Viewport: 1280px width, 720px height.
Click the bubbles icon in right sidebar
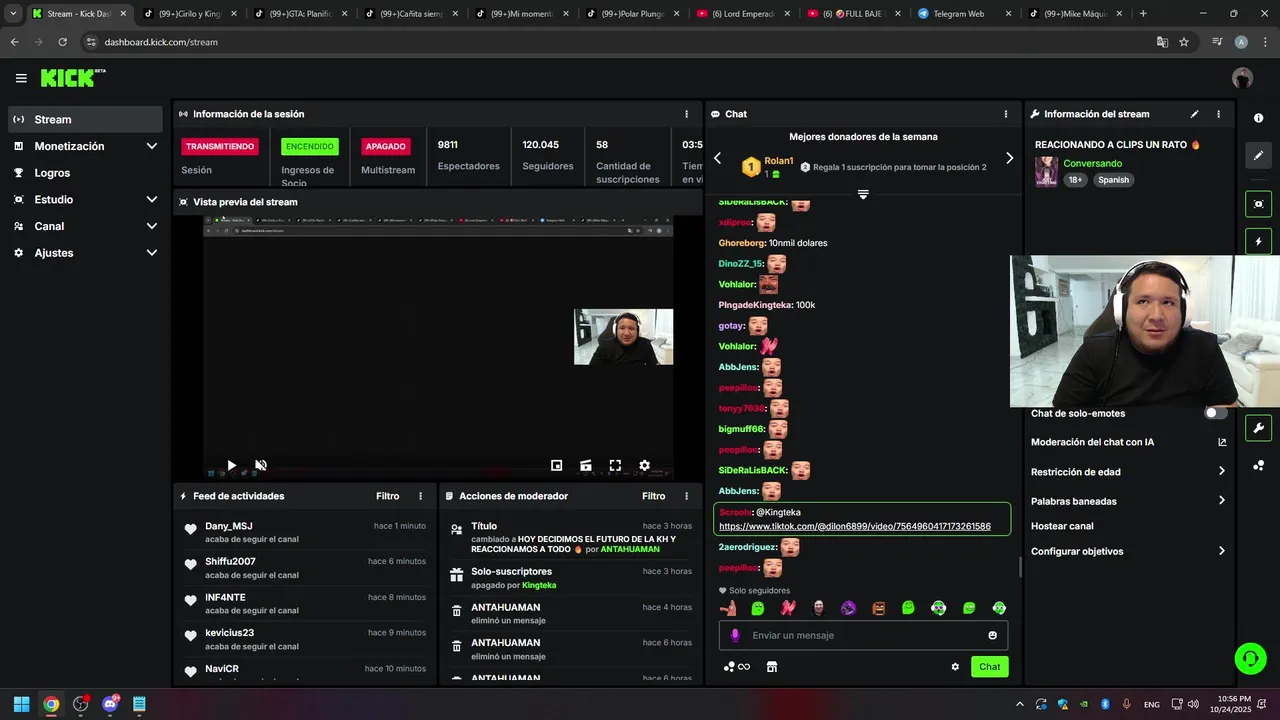pyautogui.click(x=1258, y=465)
